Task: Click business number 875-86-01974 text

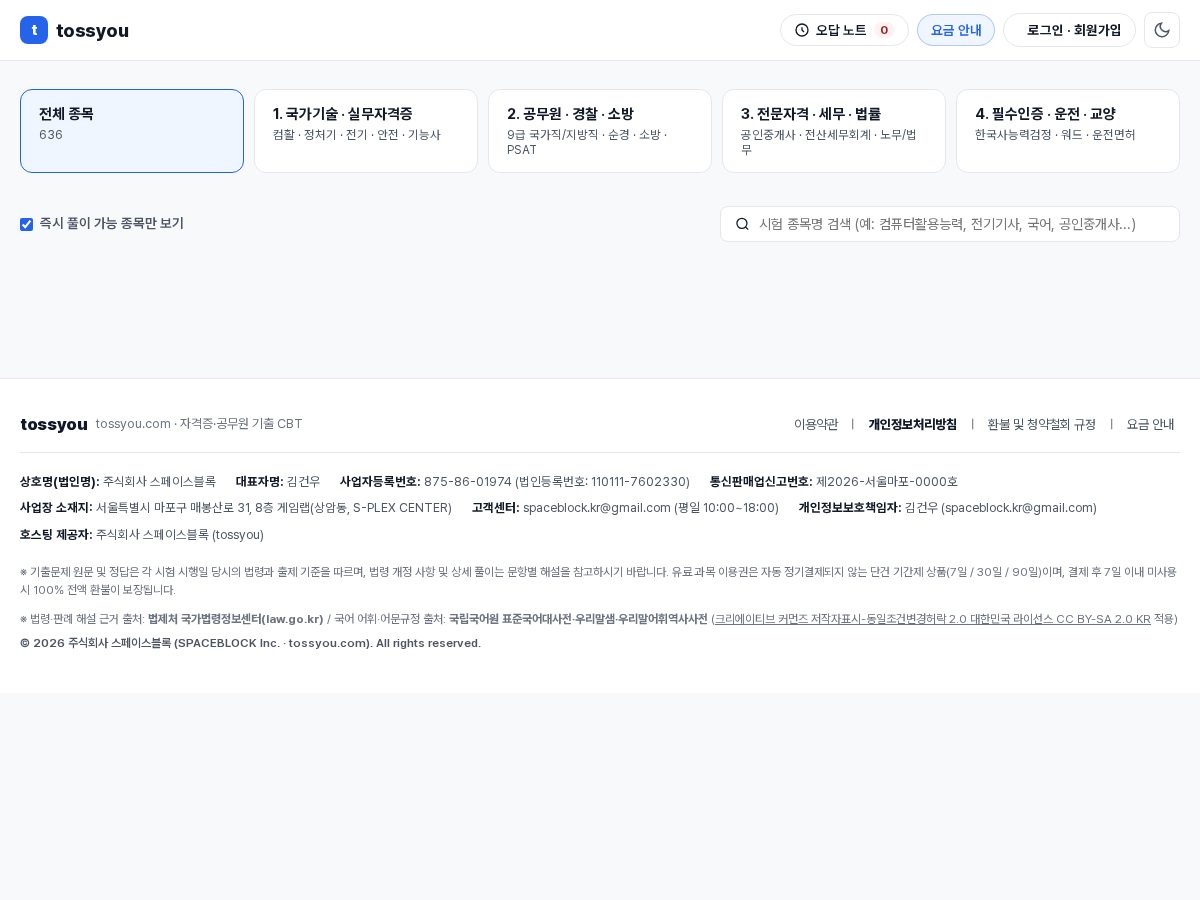Action: pos(468,482)
